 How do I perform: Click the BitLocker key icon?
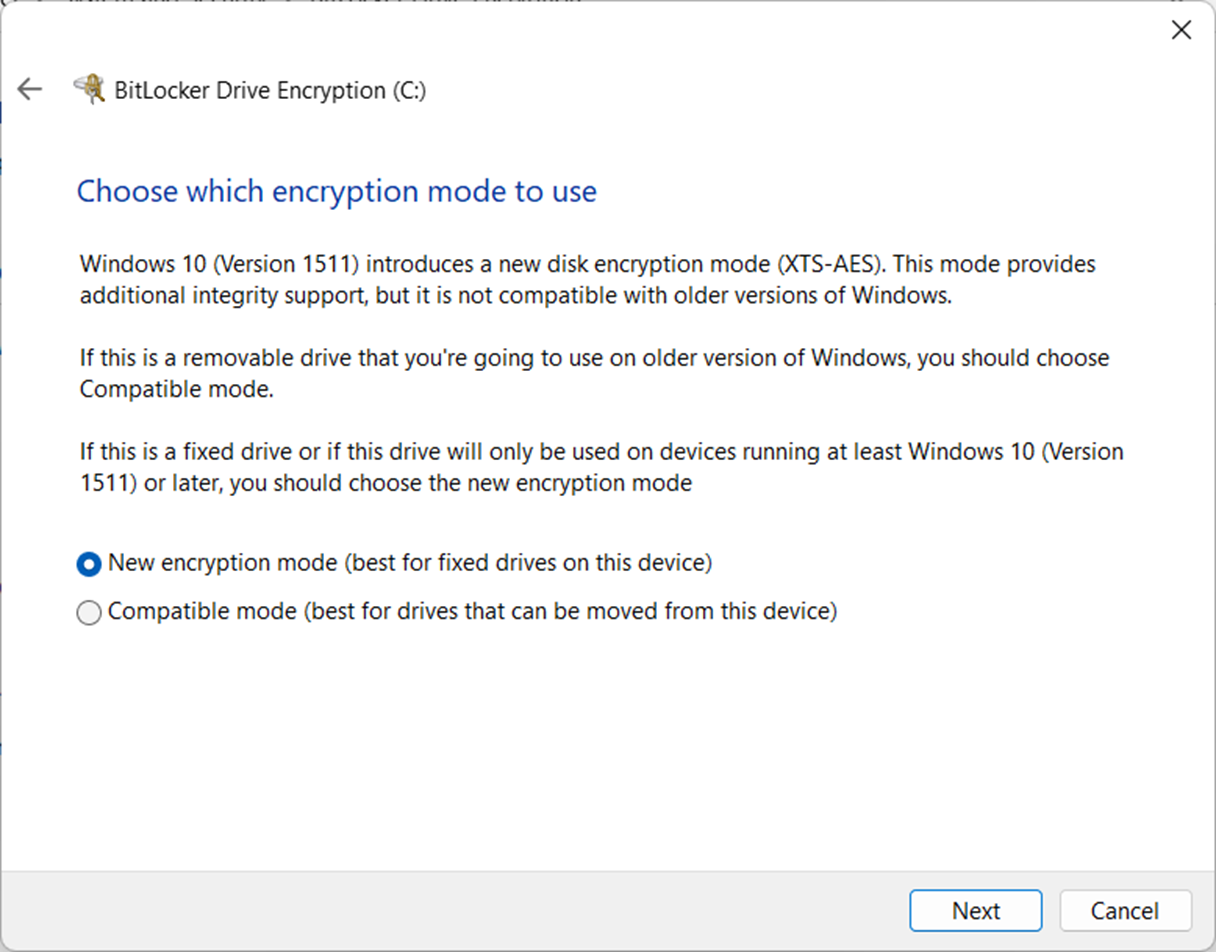(90, 90)
